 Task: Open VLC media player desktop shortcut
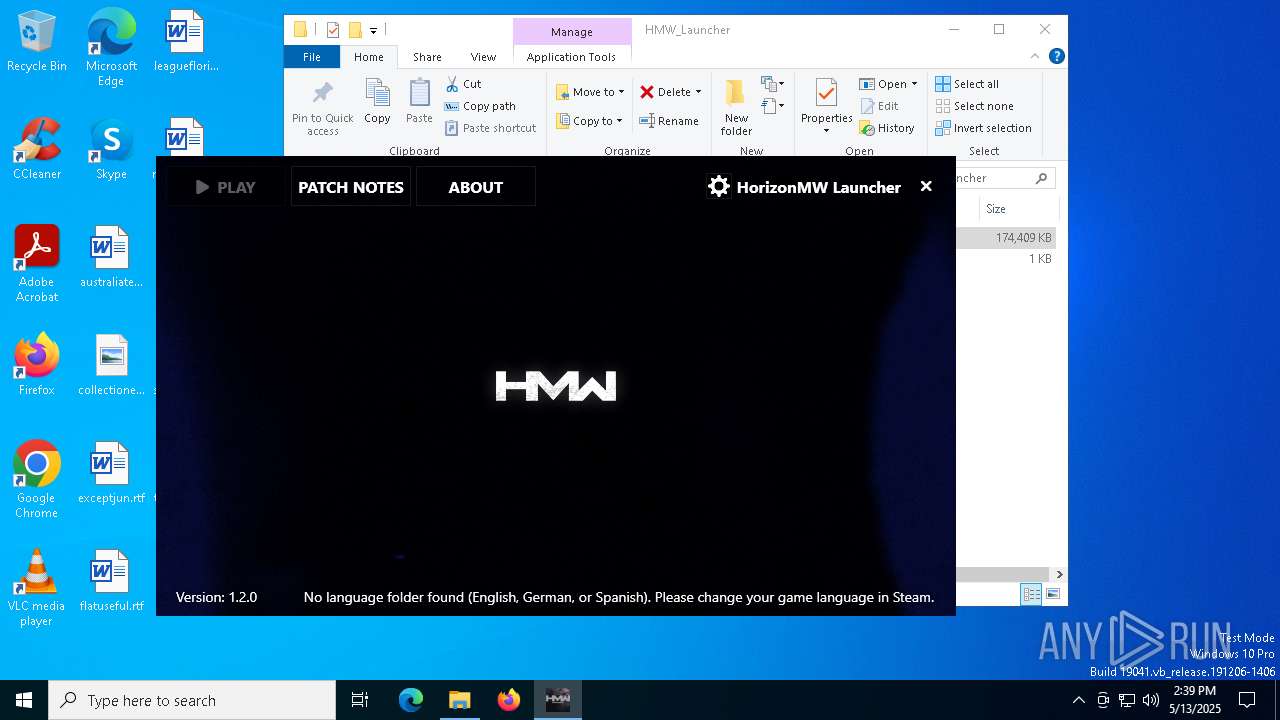tap(37, 588)
